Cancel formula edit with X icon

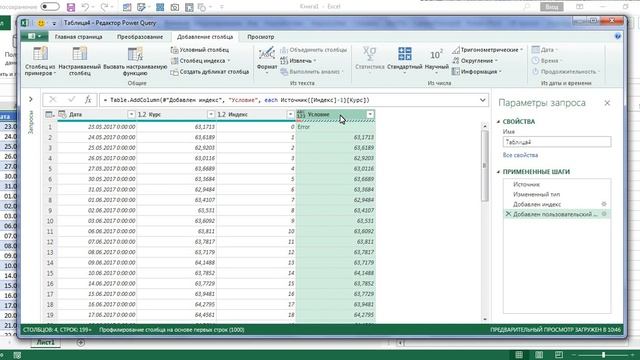coord(53,100)
